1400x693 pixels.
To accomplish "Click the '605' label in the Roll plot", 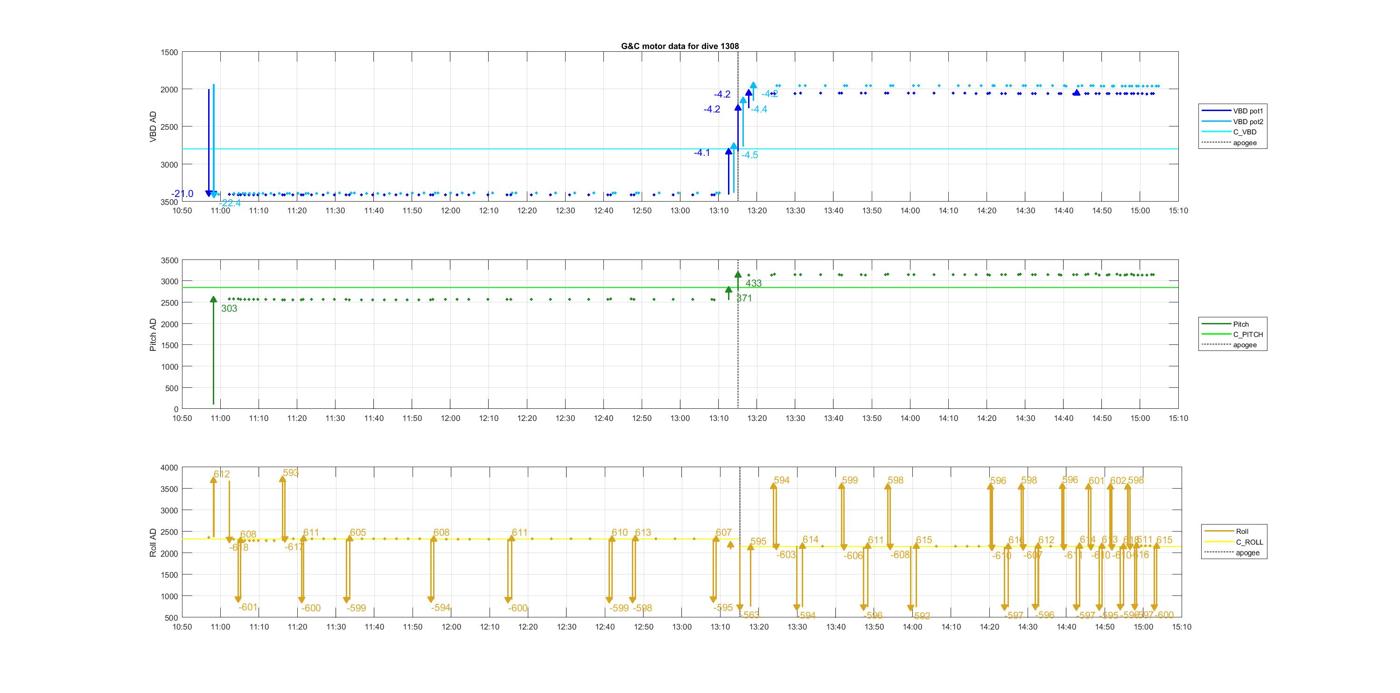I will (x=358, y=533).
